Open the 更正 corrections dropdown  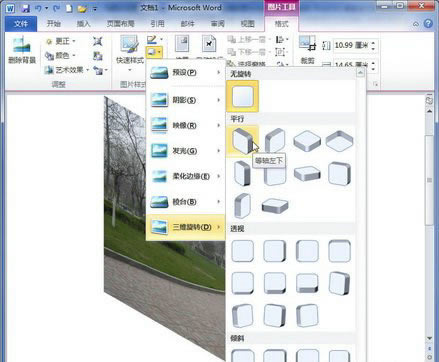pyautogui.click(x=61, y=41)
